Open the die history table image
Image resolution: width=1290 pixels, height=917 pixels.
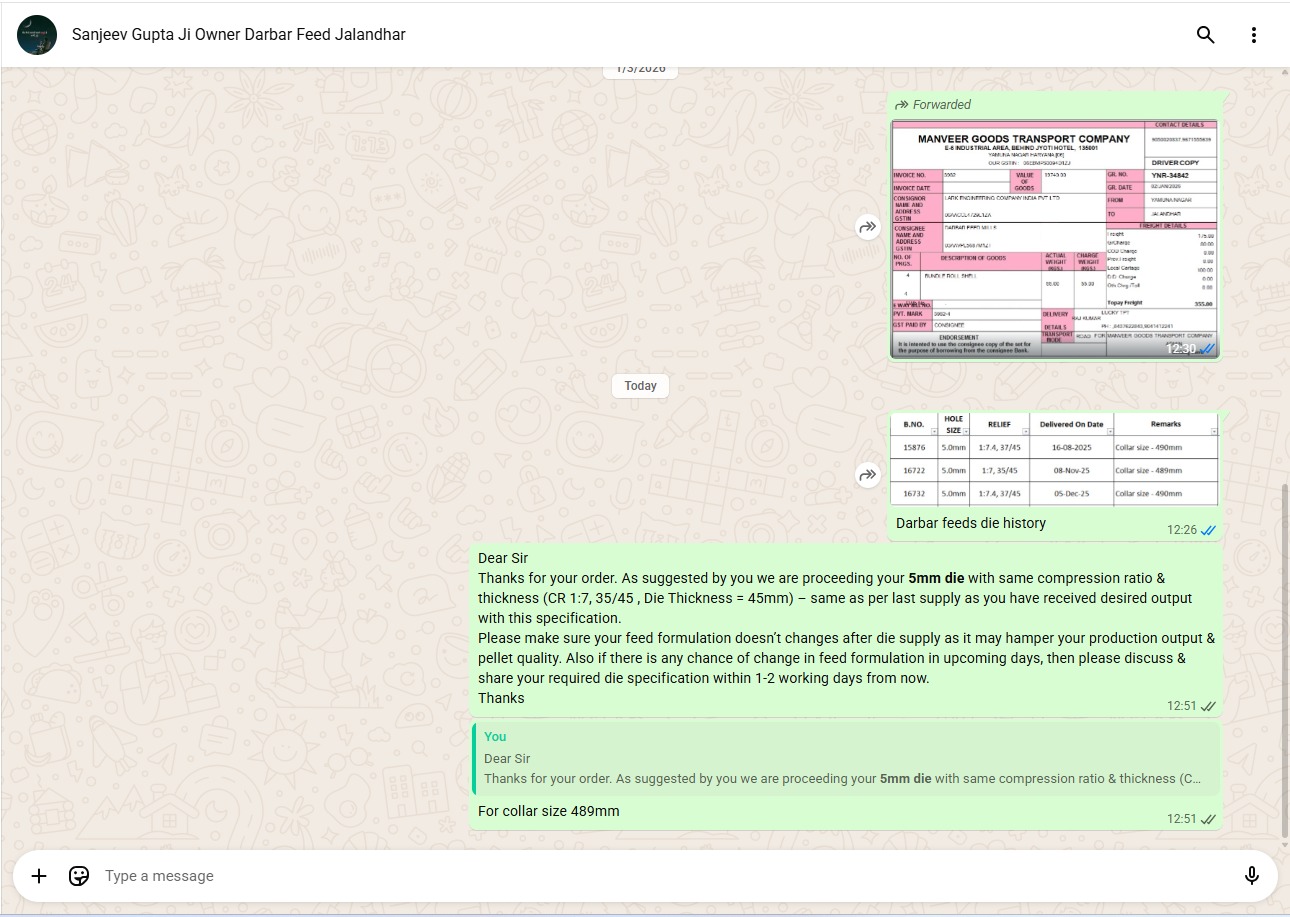coord(1054,459)
